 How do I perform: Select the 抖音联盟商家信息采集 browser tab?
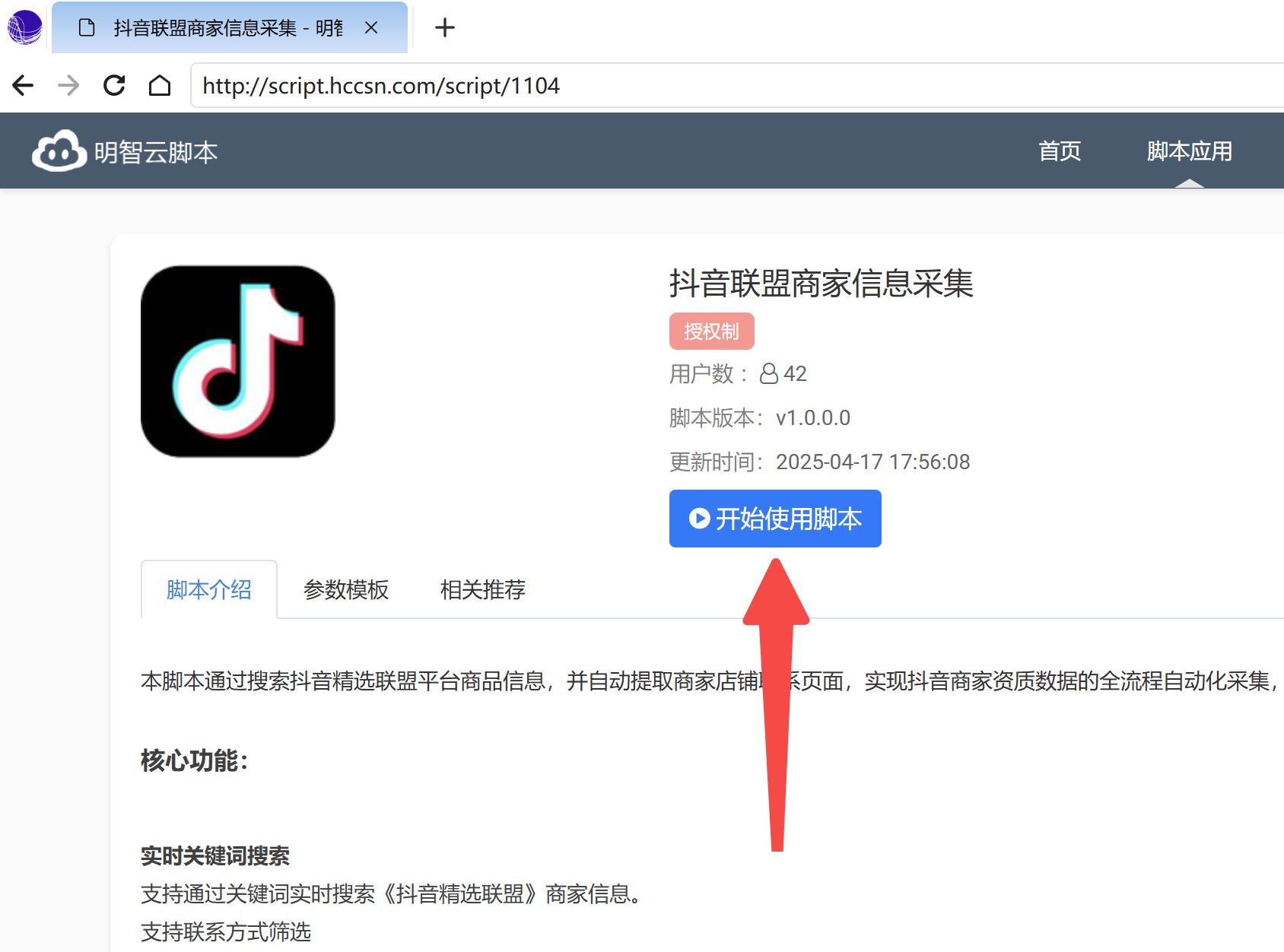(230, 28)
